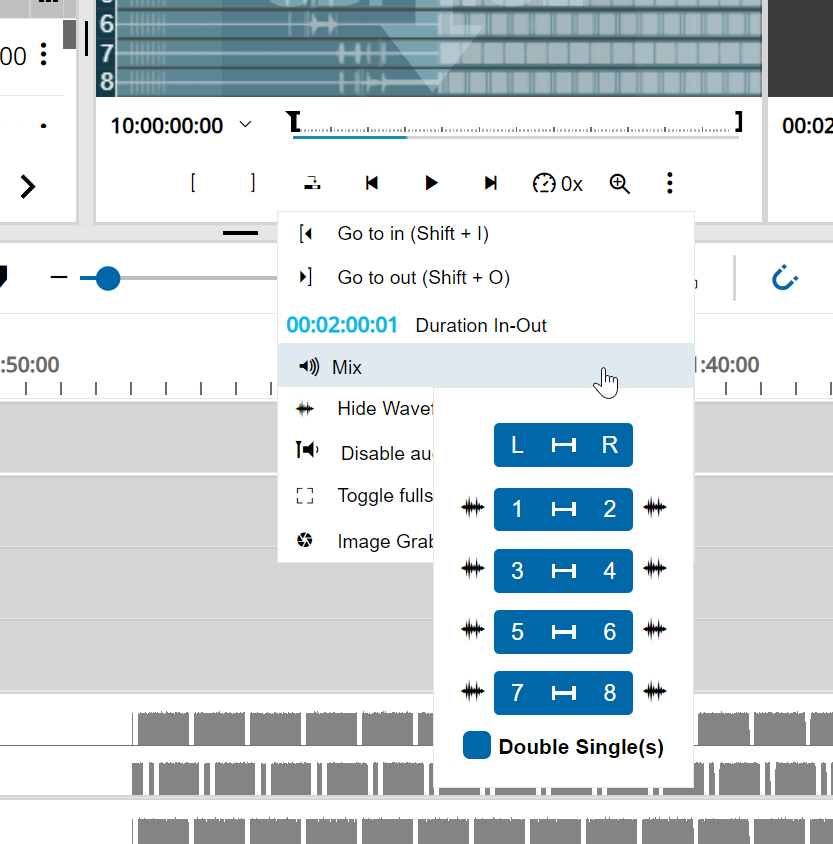Click the Mark Out bracket icon
This screenshot has height=844, width=833.
pyautogui.click(x=252, y=183)
